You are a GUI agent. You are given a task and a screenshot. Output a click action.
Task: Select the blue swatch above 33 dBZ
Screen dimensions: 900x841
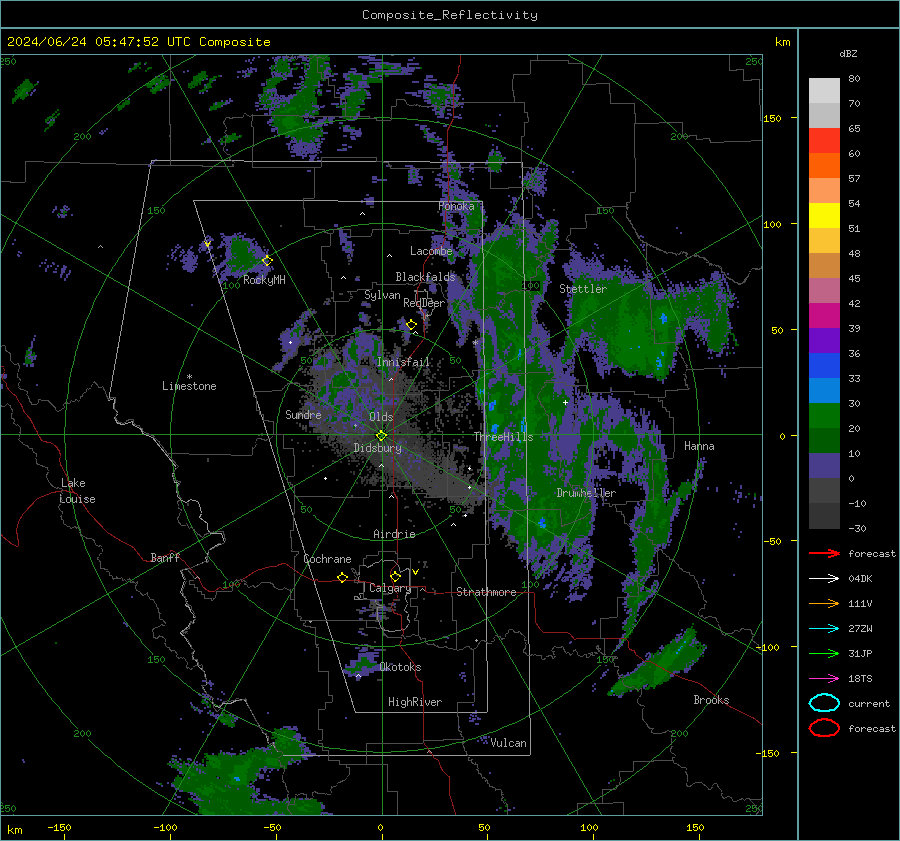click(824, 366)
